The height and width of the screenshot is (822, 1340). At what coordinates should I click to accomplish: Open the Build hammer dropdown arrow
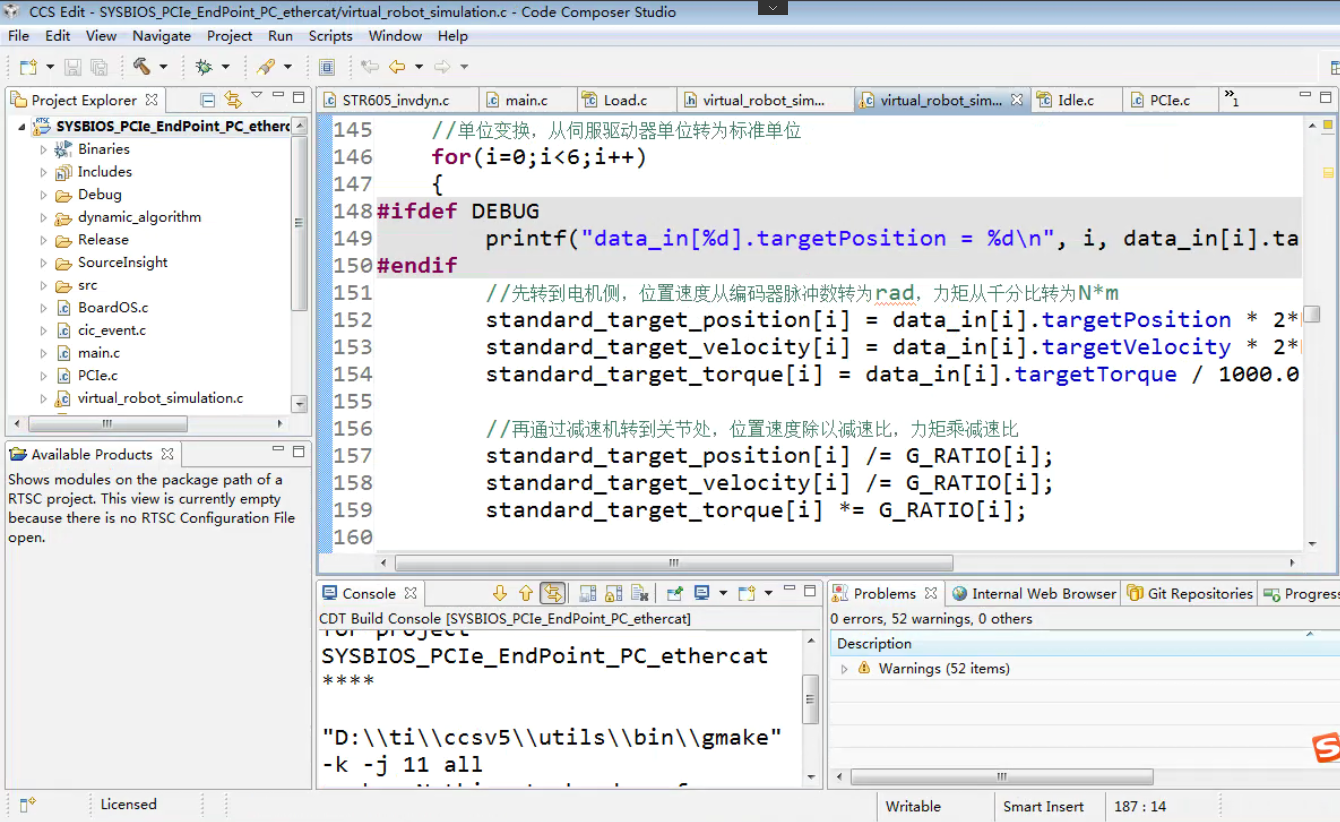point(163,67)
